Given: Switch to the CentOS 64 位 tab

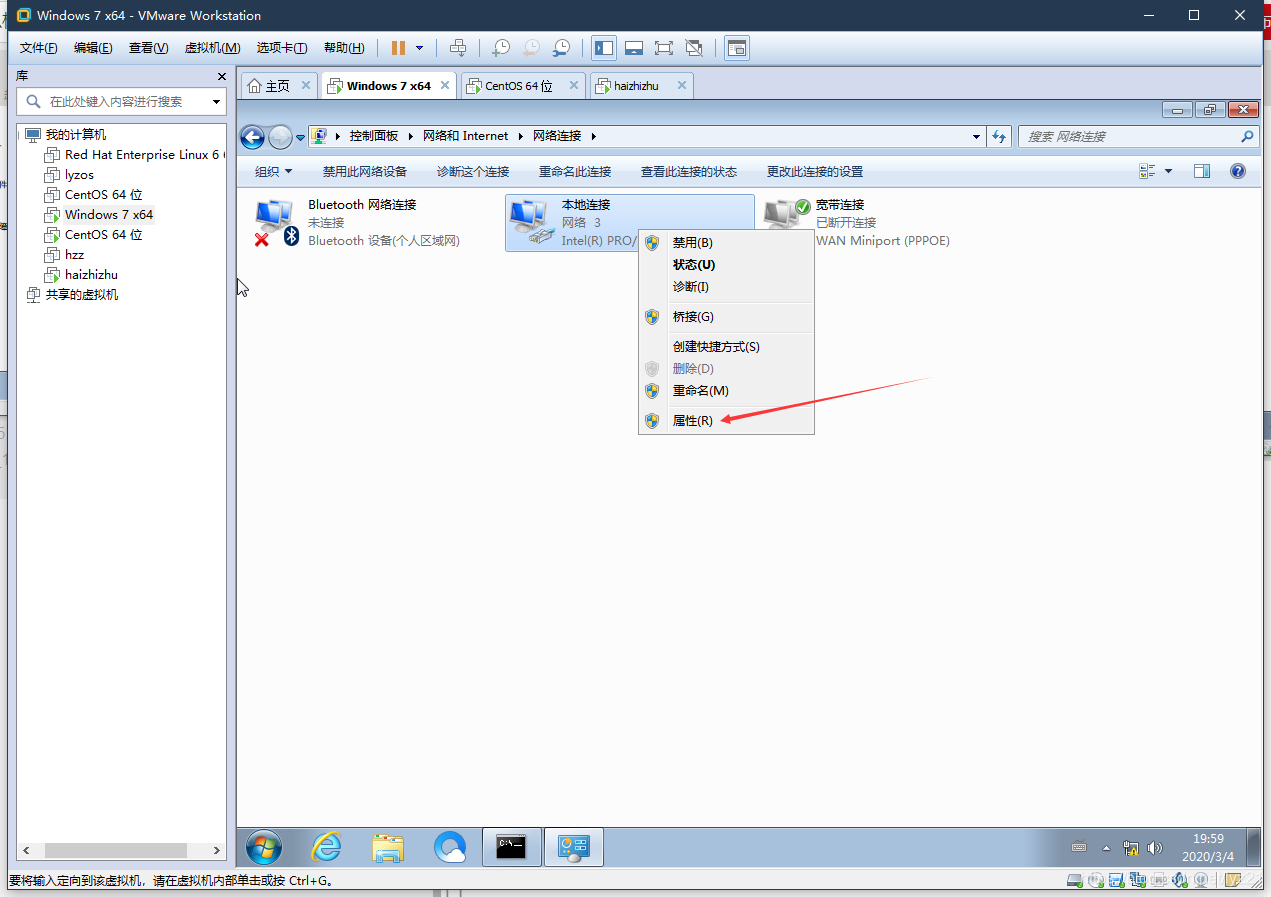Looking at the screenshot, I should point(518,86).
